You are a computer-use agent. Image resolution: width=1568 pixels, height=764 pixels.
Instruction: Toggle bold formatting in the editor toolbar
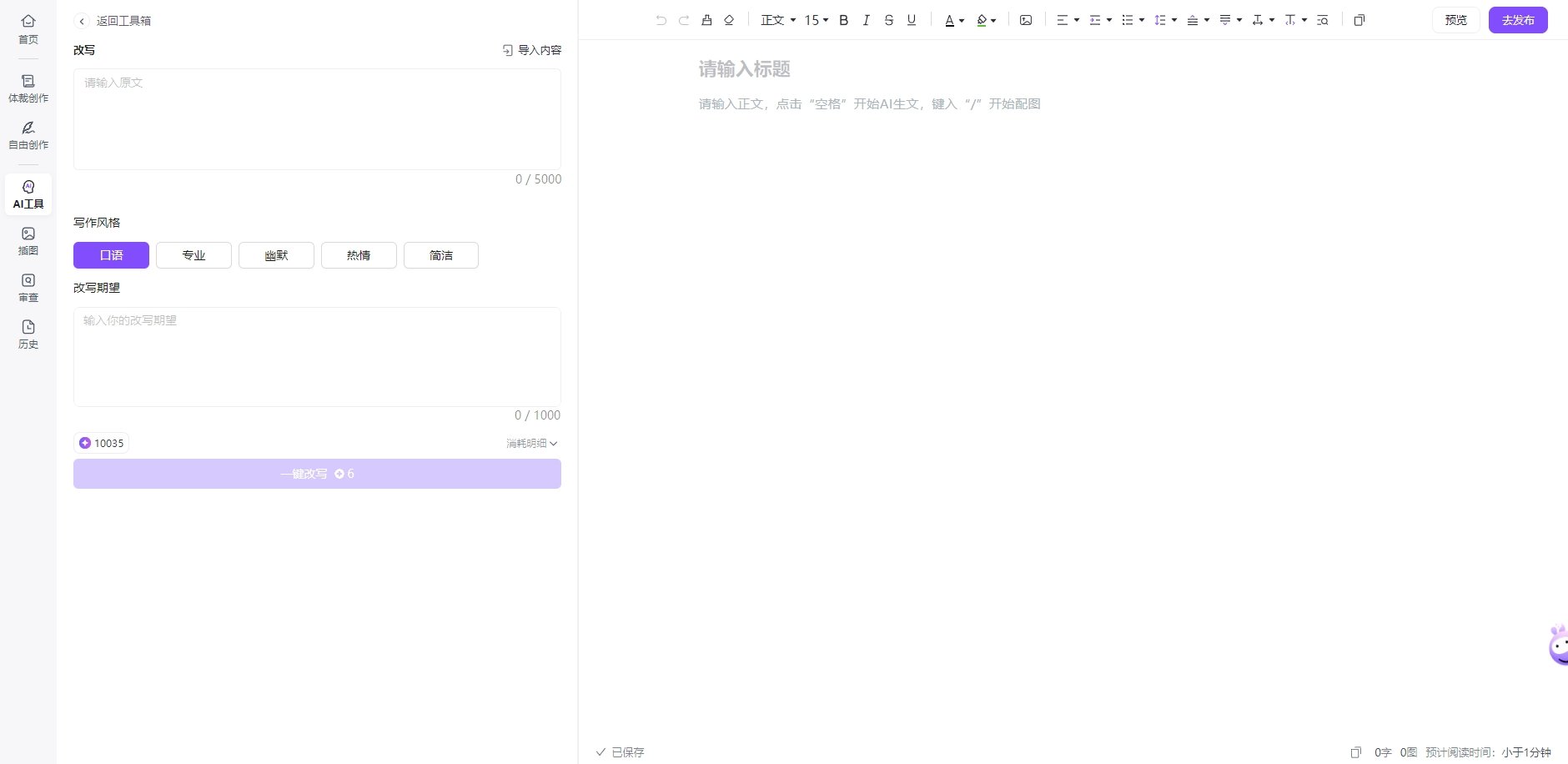(843, 20)
